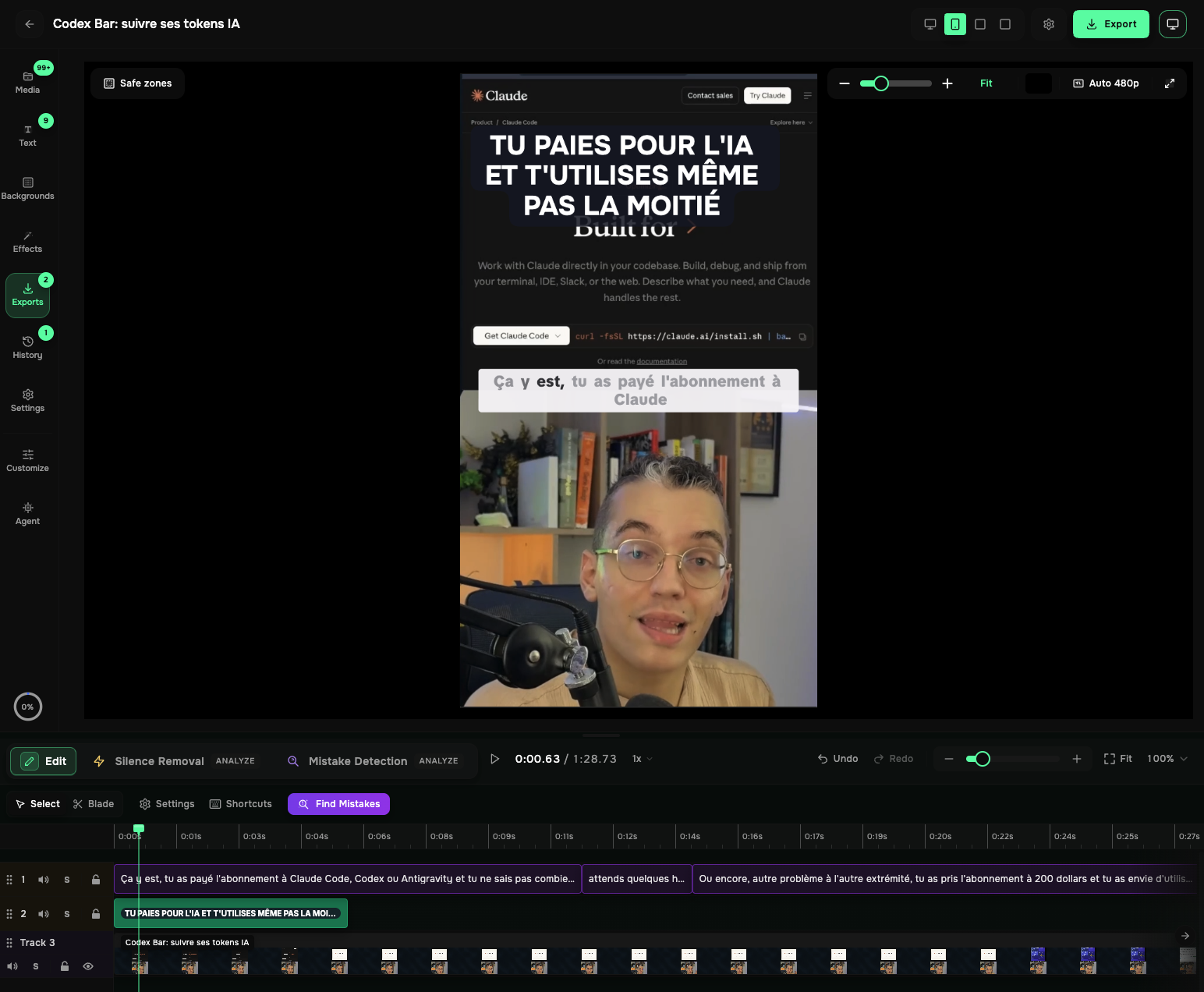The height and width of the screenshot is (992, 1204).
Task: Play the video
Action: coord(494,759)
